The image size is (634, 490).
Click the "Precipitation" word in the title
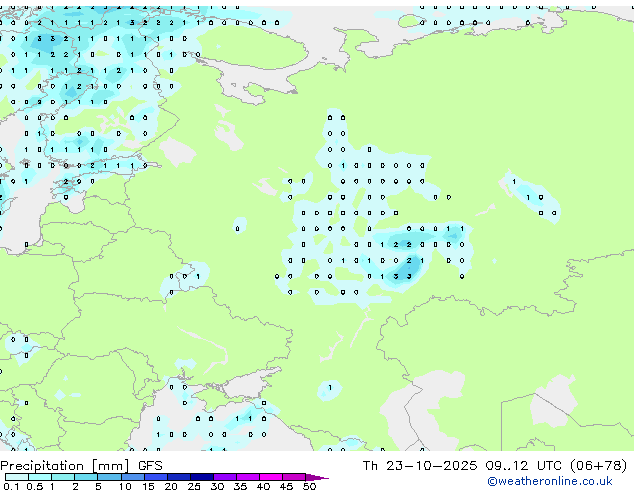(x=42, y=466)
